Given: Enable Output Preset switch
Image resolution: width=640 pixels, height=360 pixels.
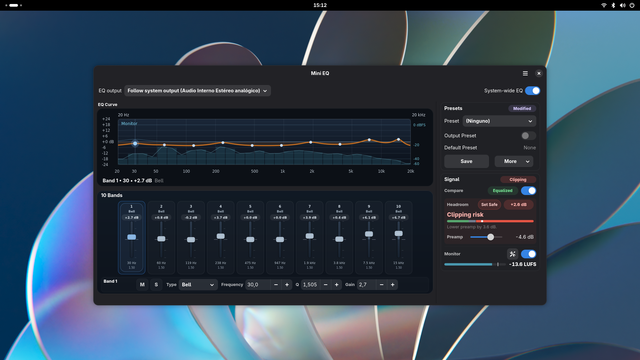Looking at the screenshot, I should [528, 136].
